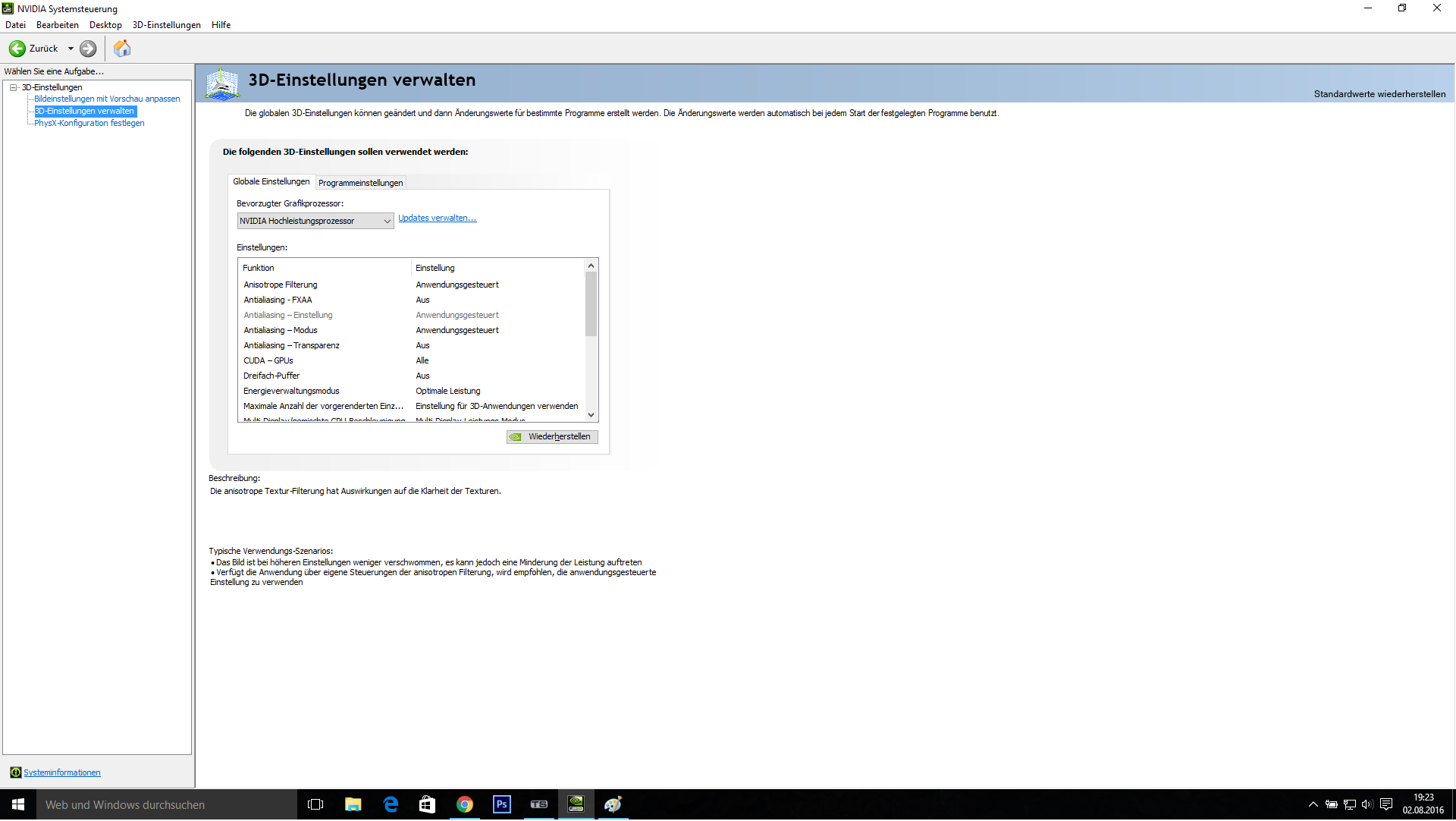Open Google Chrome from the taskbar
Viewport: 1456px width, 821px height.
(464, 805)
